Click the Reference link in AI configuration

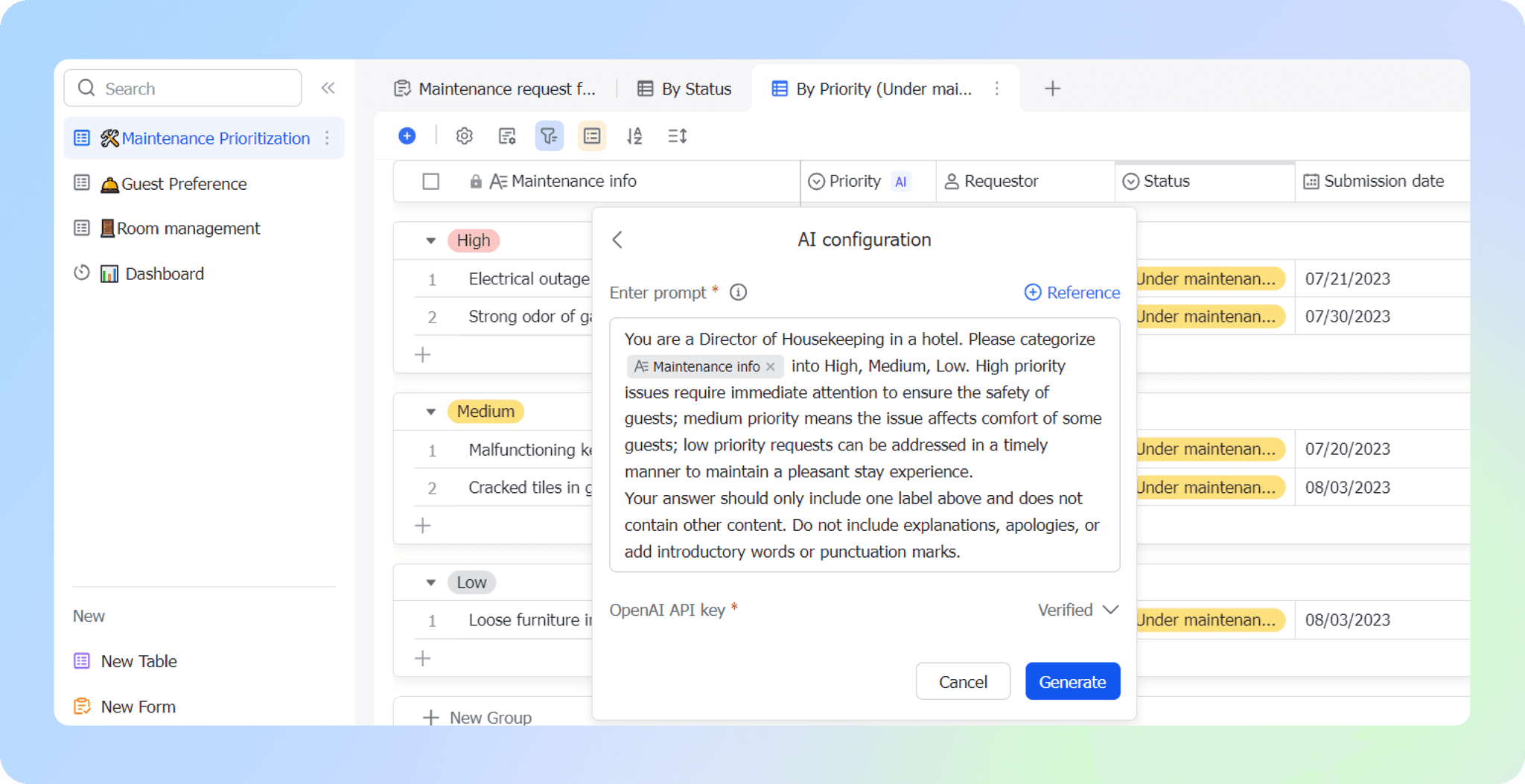point(1072,292)
